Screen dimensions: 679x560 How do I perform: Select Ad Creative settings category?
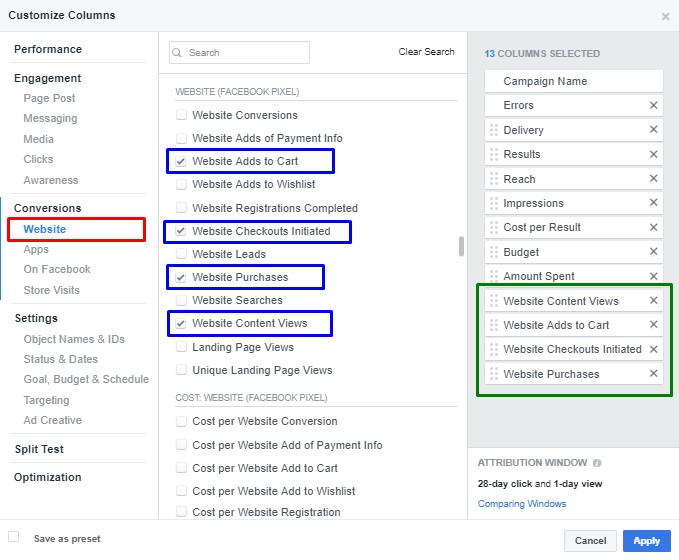pos(52,420)
